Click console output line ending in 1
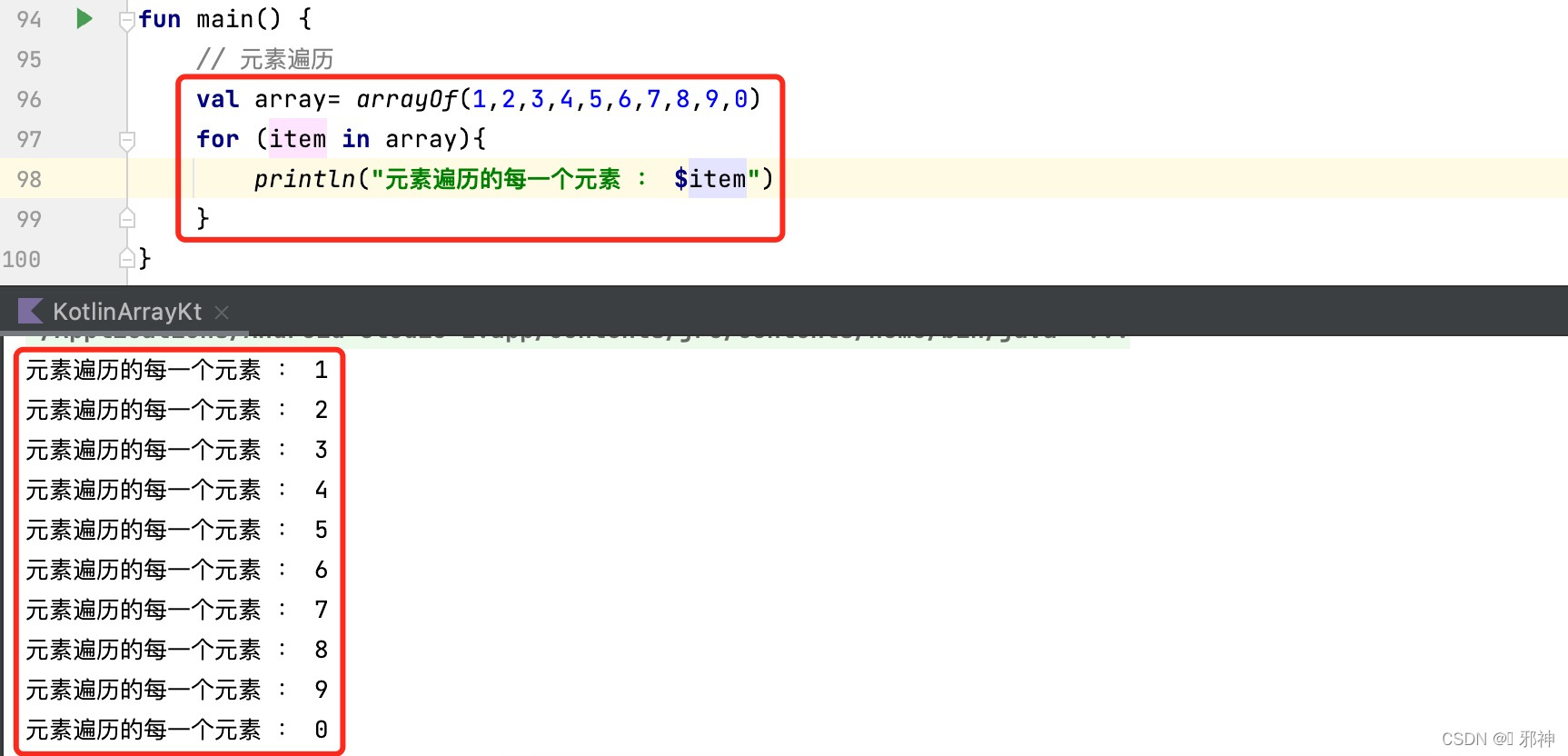1568x756 pixels. (177, 370)
